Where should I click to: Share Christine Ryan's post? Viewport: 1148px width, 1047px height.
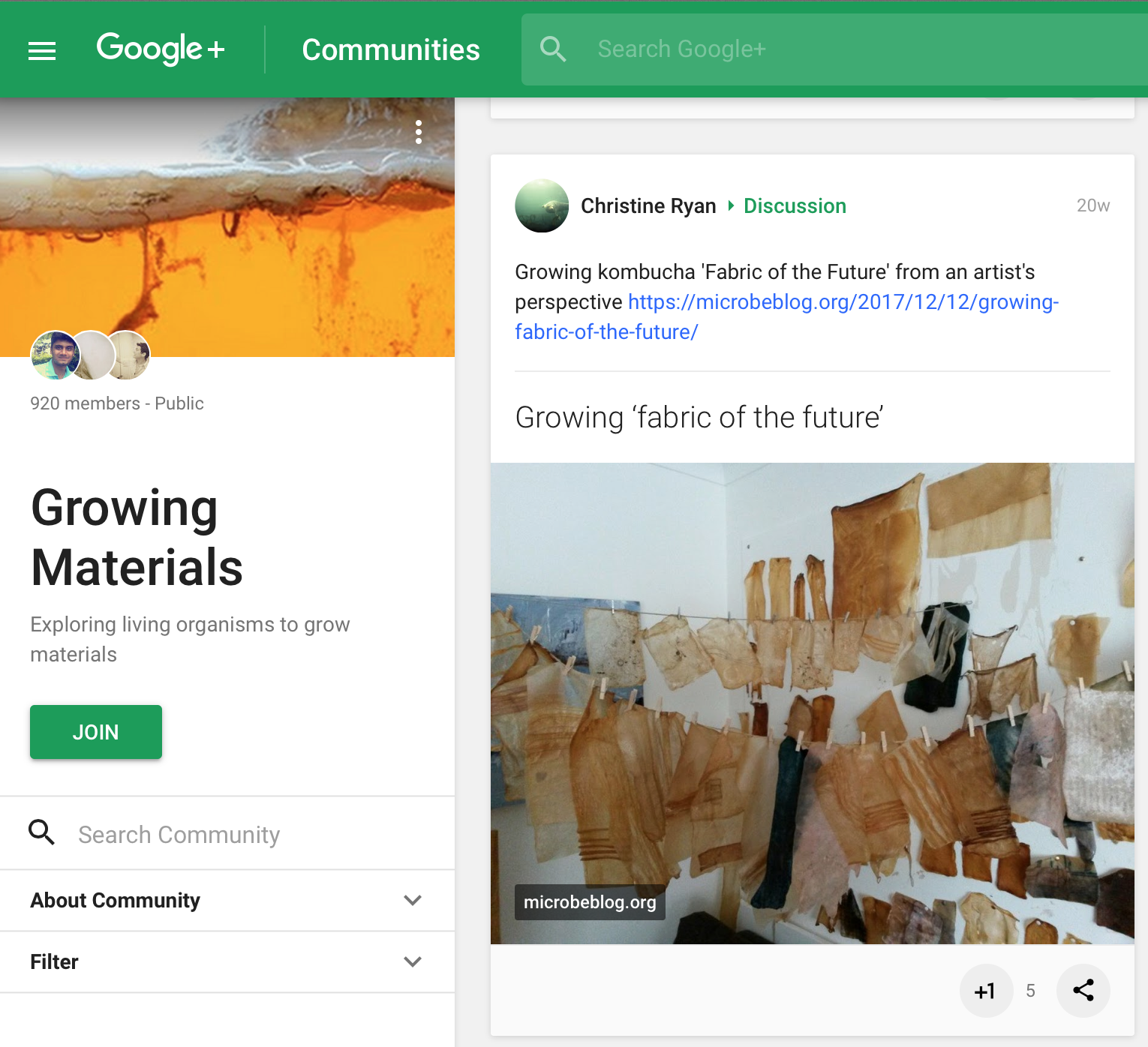pyautogui.click(x=1083, y=990)
